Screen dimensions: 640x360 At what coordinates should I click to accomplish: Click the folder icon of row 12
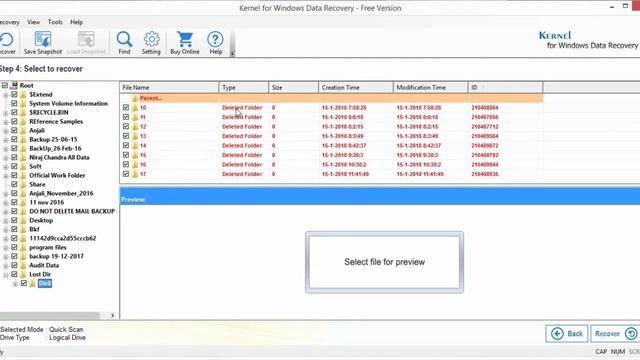(135, 127)
